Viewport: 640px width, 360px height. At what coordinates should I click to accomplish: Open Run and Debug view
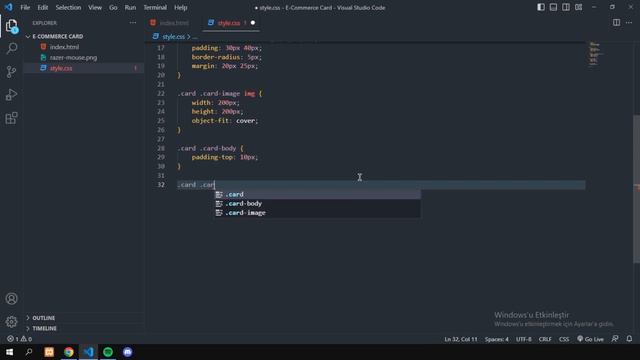11,95
